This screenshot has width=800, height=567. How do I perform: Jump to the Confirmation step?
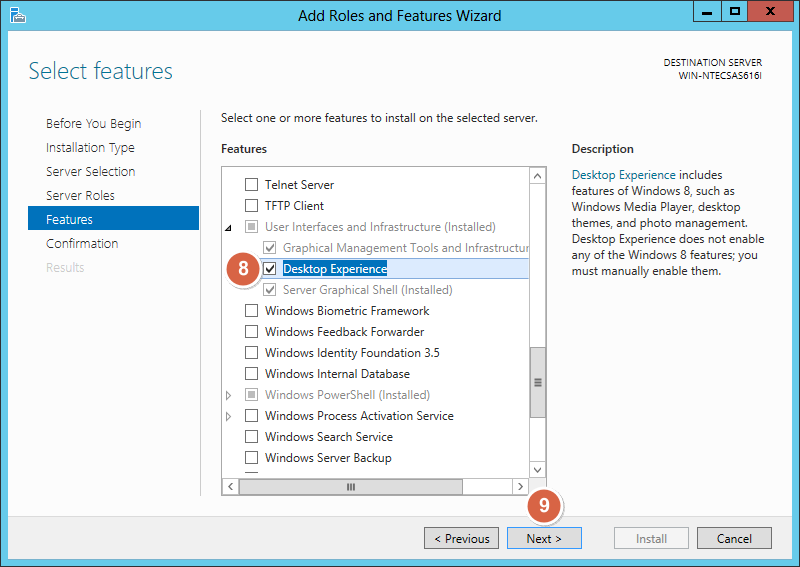coord(82,243)
